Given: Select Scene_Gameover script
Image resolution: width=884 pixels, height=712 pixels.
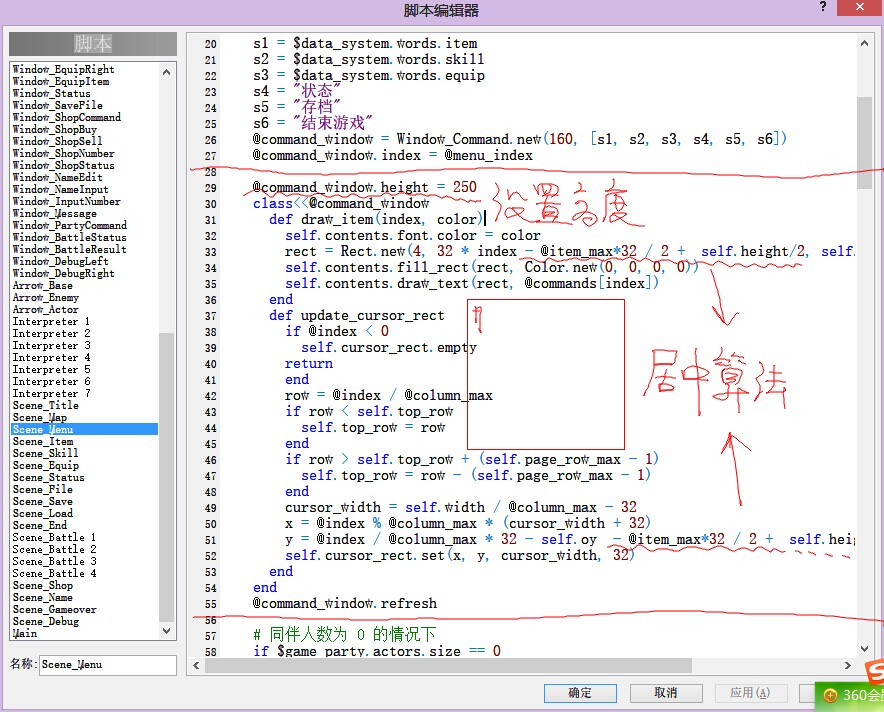Looking at the screenshot, I should coord(55,609).
